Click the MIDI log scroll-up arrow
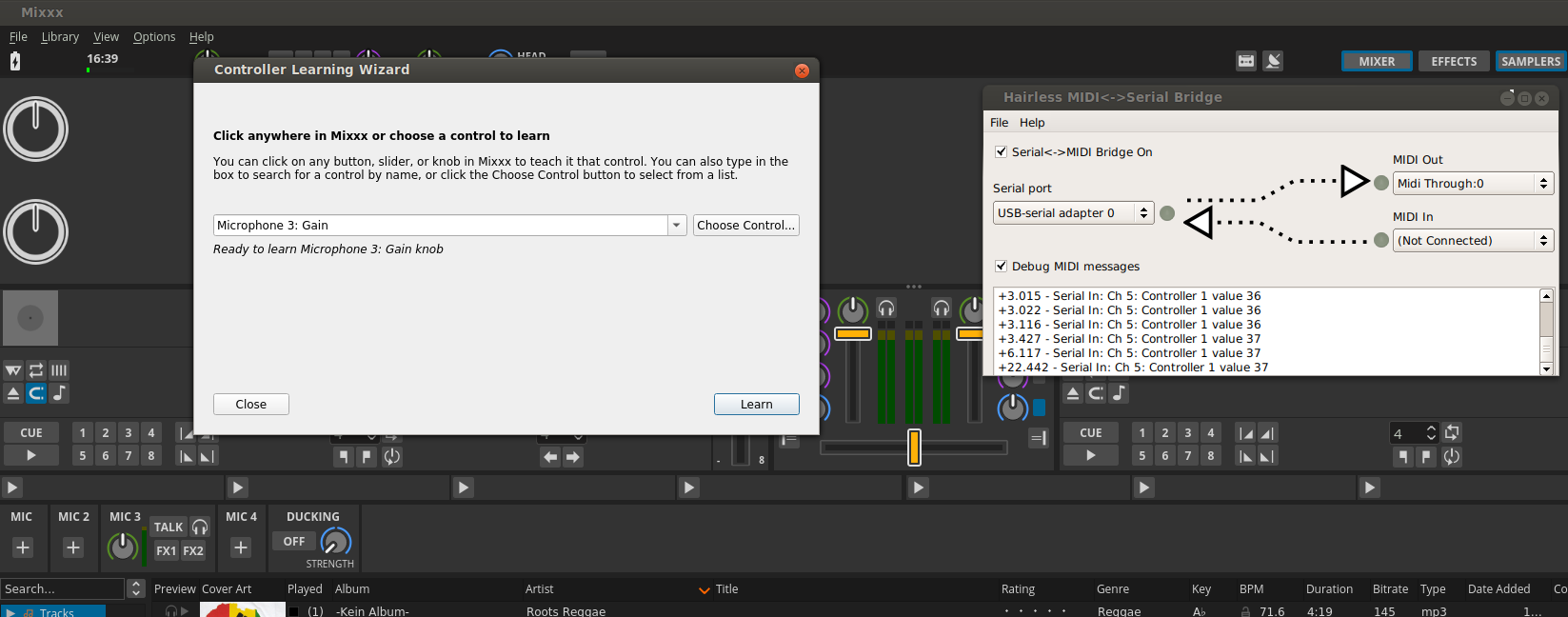Viewport: 1568px width, 617px height. coord(1546,296)
